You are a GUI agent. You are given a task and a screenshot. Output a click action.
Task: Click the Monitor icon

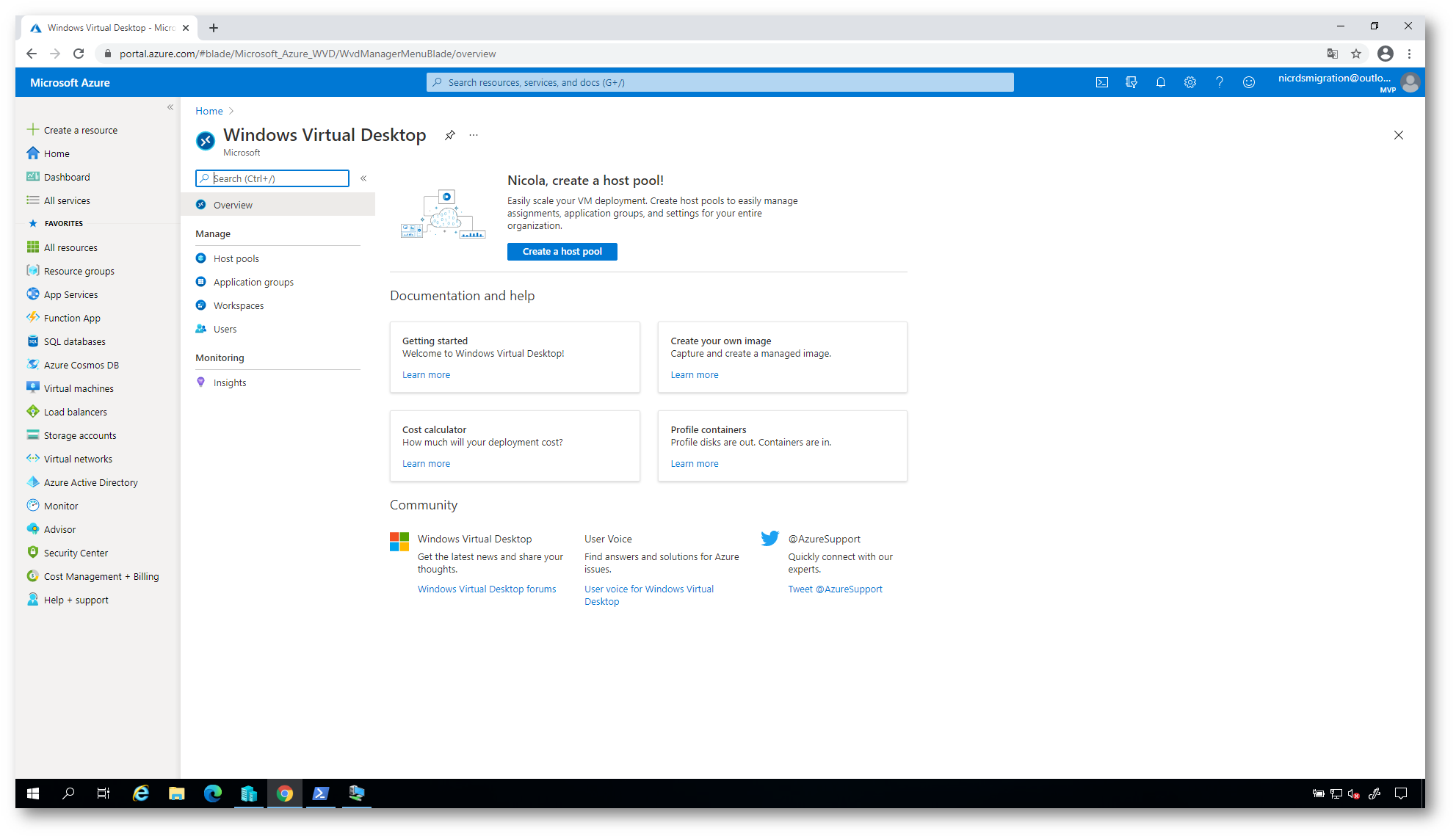33,505
